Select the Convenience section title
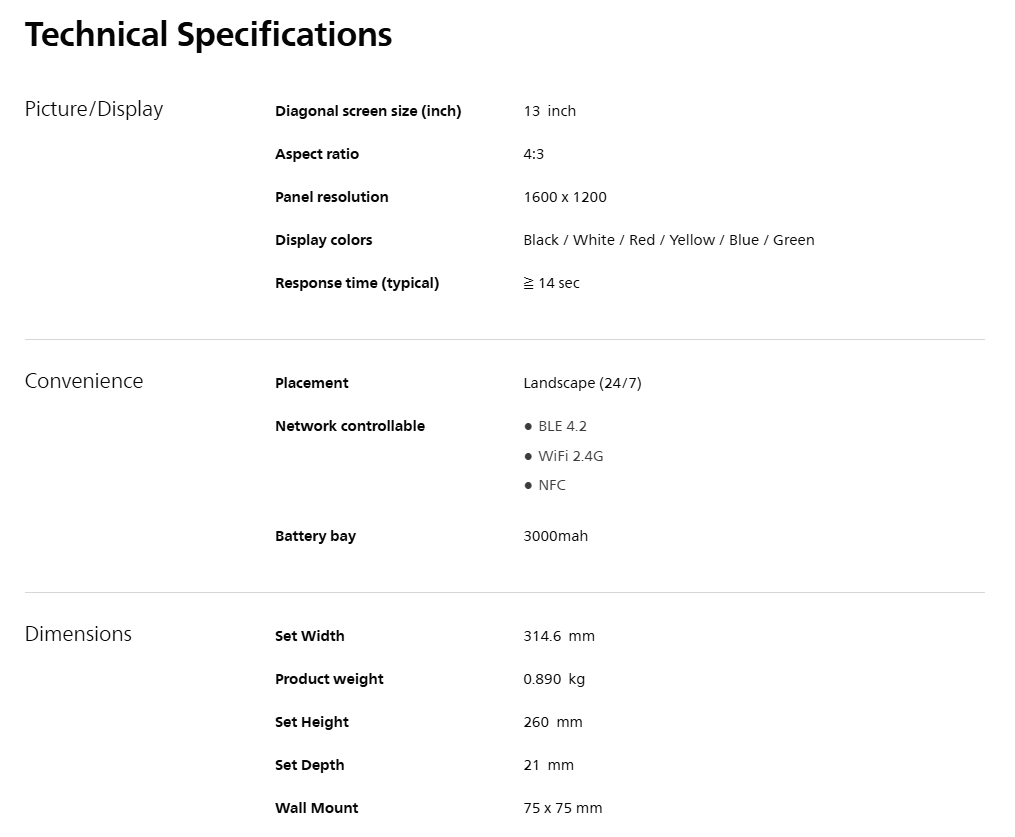Viewport: 1015px width, 837px height. coord(84,381)
